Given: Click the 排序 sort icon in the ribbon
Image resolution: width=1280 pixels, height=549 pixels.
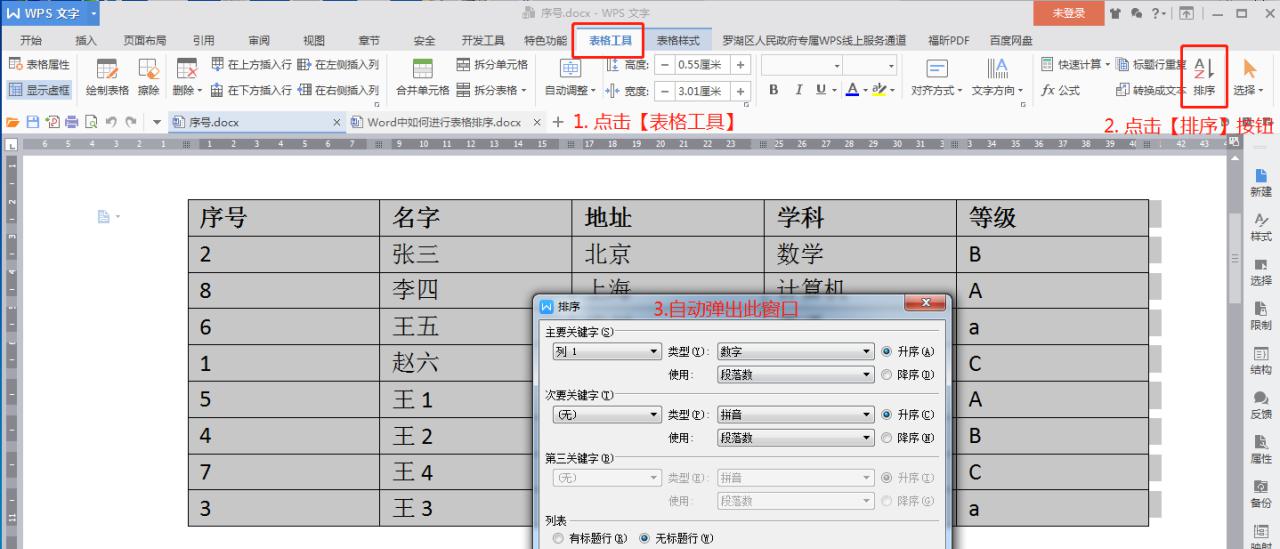Looking at the screenshot, I should pos(1204,76).
